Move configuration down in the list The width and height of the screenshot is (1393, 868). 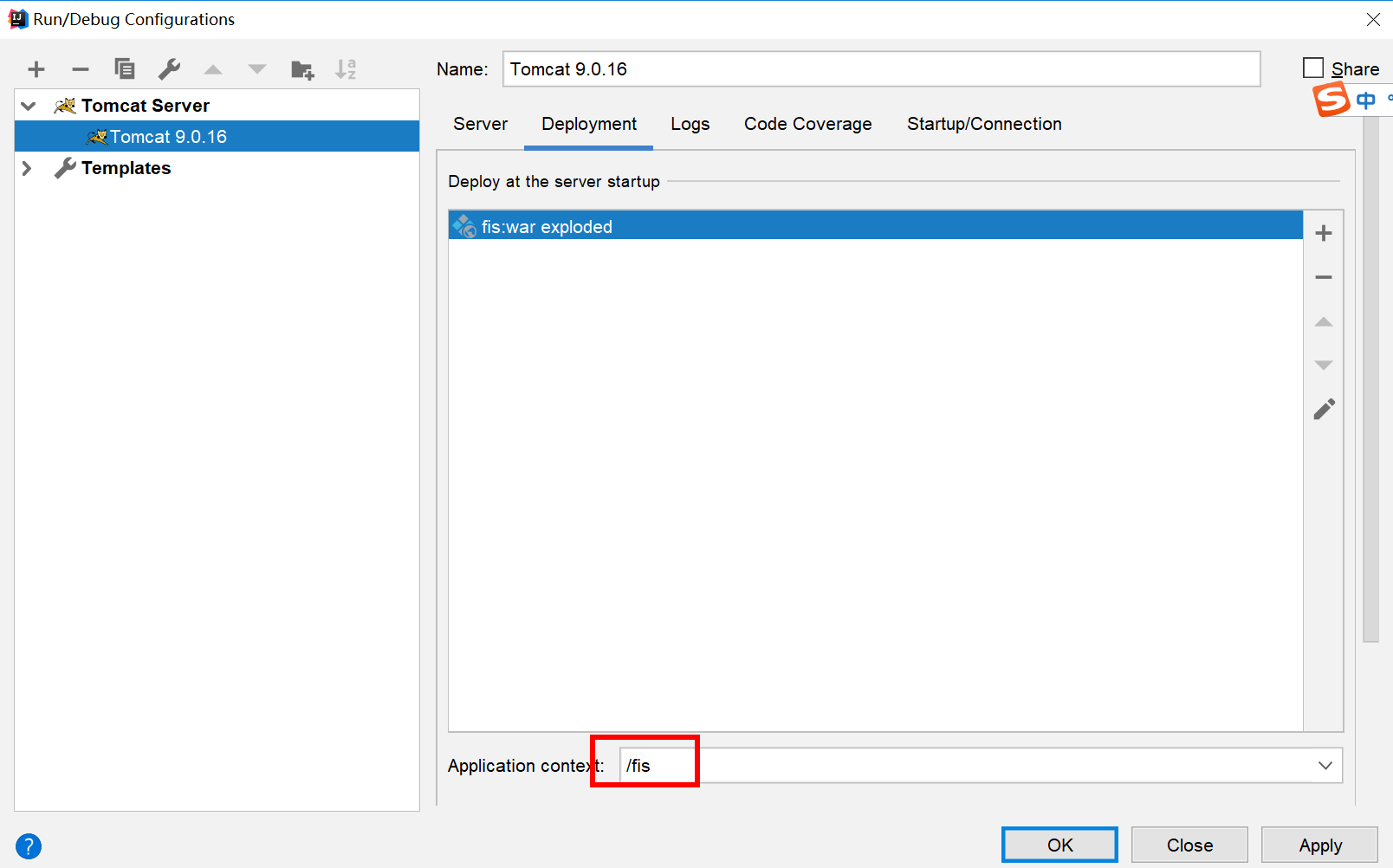point(257,69)
